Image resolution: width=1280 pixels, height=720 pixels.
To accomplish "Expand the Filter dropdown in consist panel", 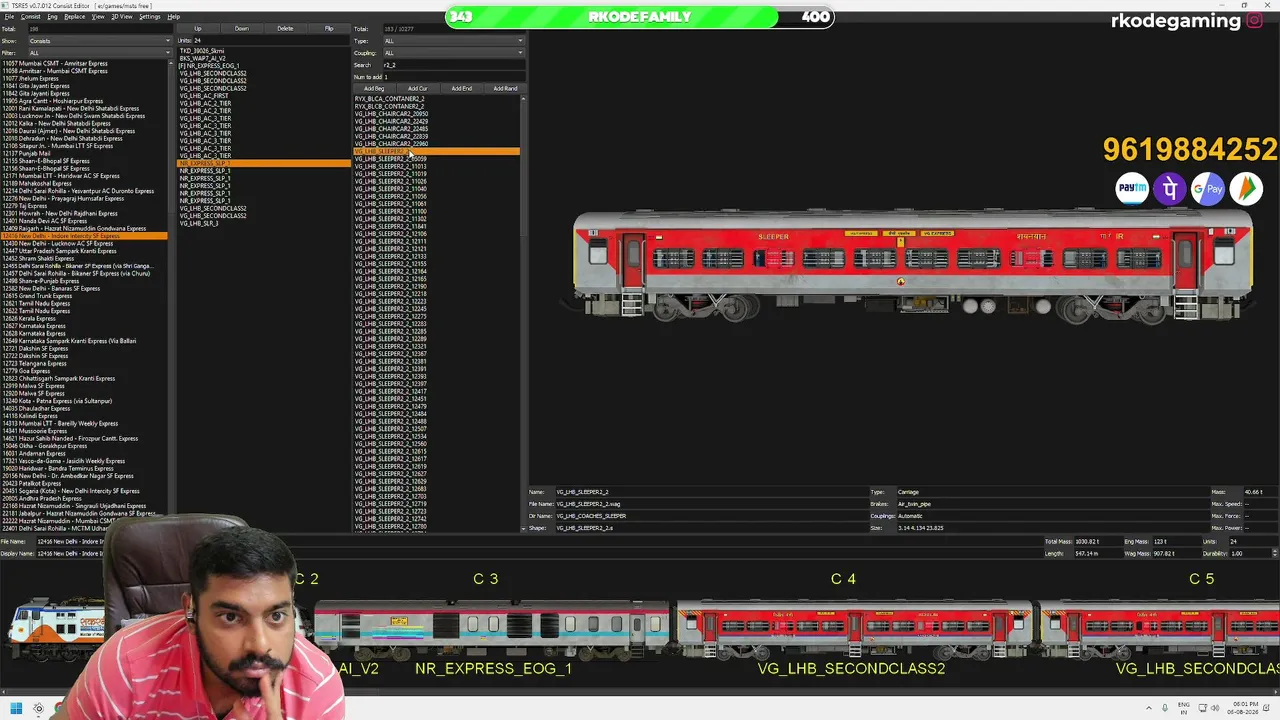I will pyautogui.click(x=99, y=53).
